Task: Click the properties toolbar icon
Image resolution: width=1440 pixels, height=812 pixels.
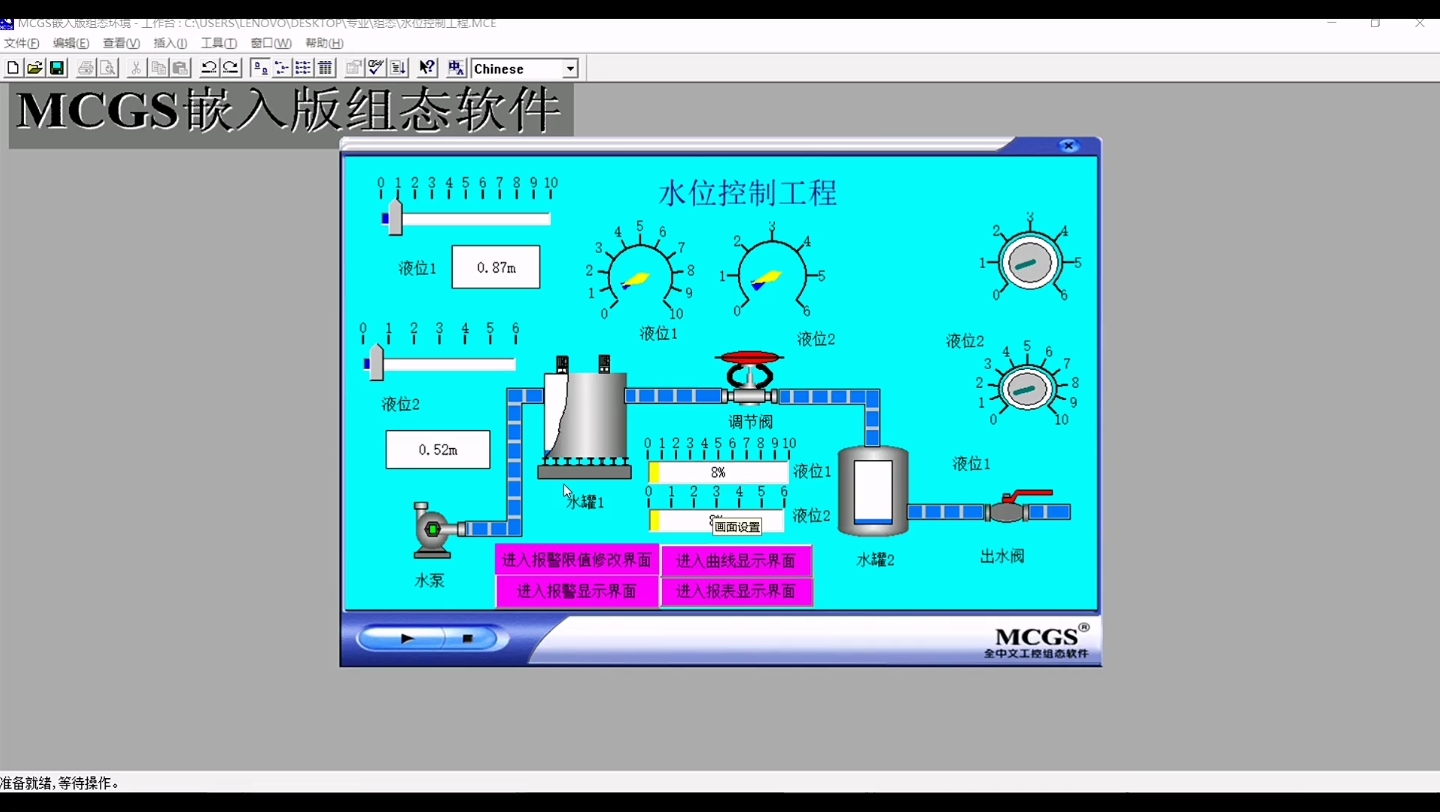Action: 354,68
